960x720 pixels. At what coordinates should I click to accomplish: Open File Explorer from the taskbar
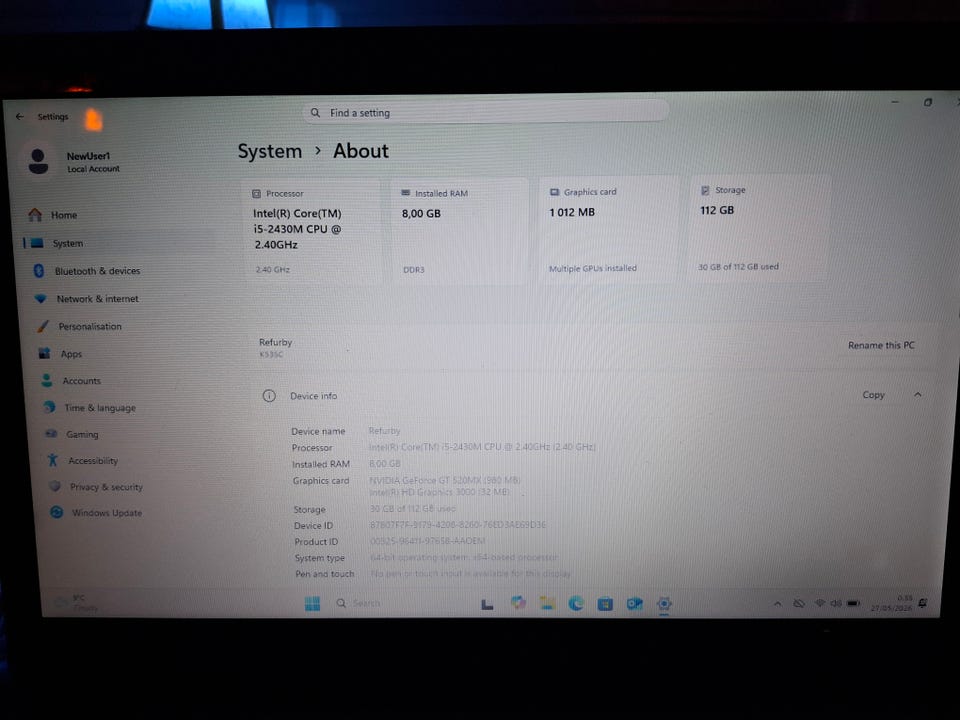coord(547,603)
